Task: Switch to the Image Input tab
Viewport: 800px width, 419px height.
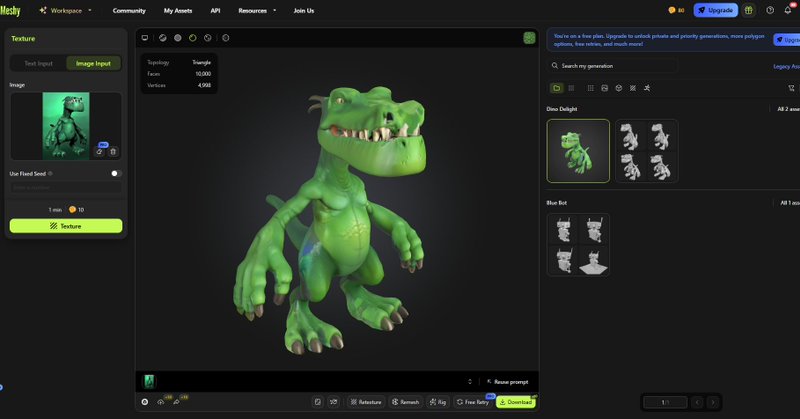Action: pos(93,63)
